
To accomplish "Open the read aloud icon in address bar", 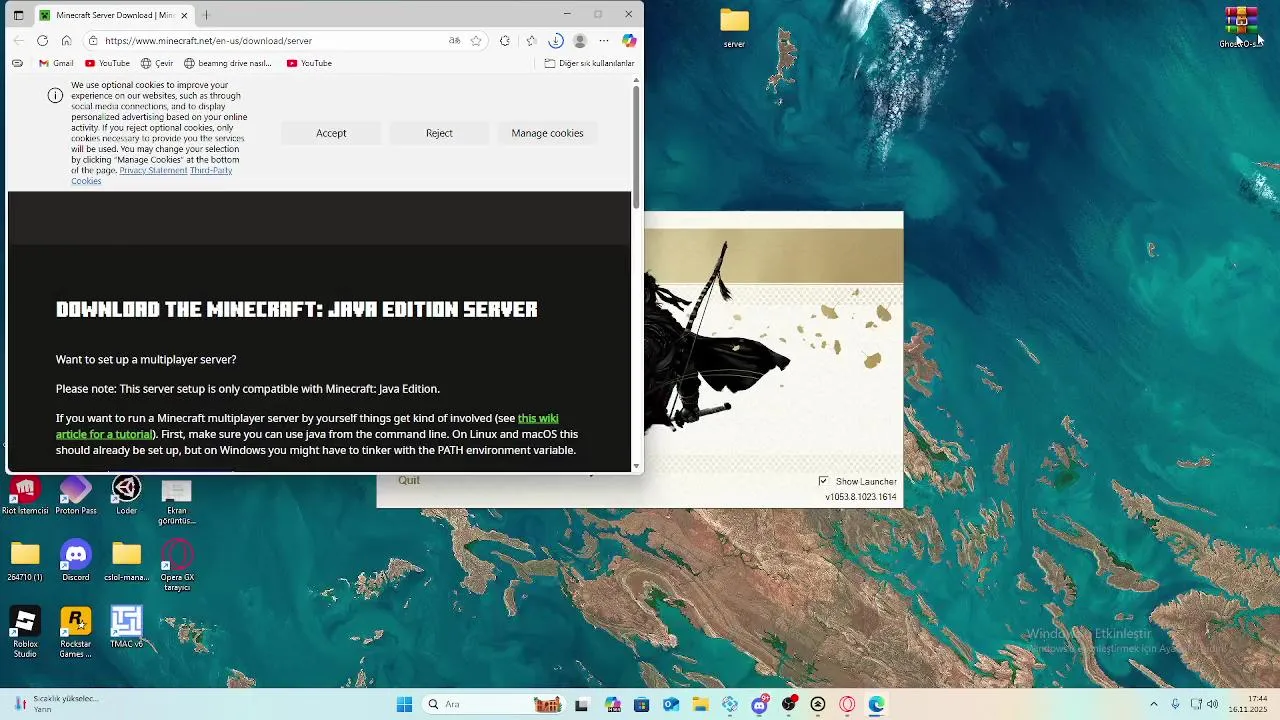I will [454, 41].
